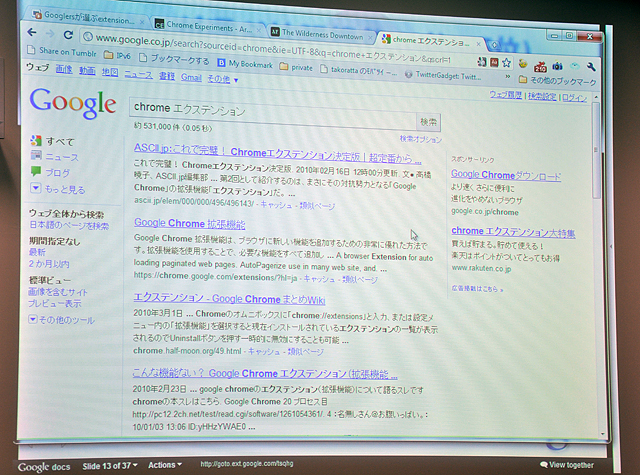
Task: Open 地図 in the top navigation
Action: 110,73
